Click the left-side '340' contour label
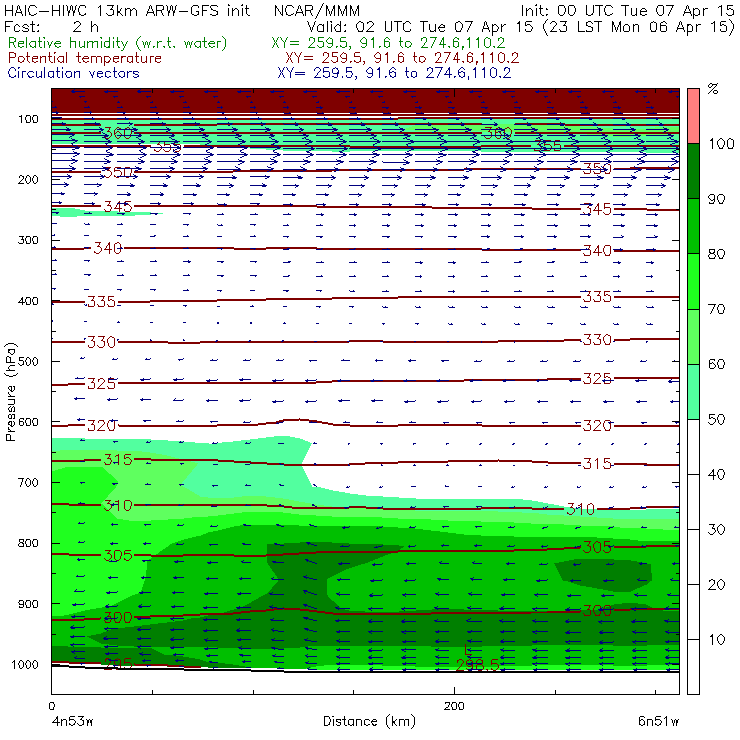 click(x=108, y=248)
